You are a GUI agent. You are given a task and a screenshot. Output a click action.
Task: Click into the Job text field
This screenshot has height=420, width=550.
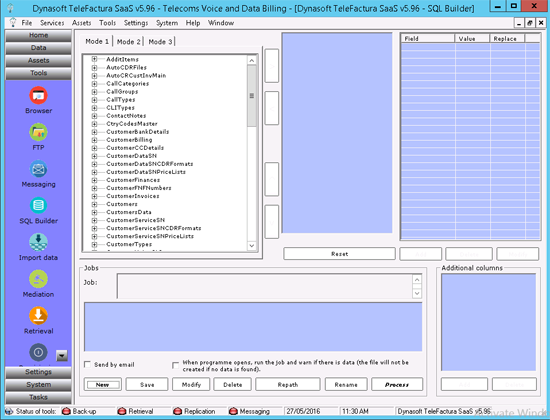(264, 286)
